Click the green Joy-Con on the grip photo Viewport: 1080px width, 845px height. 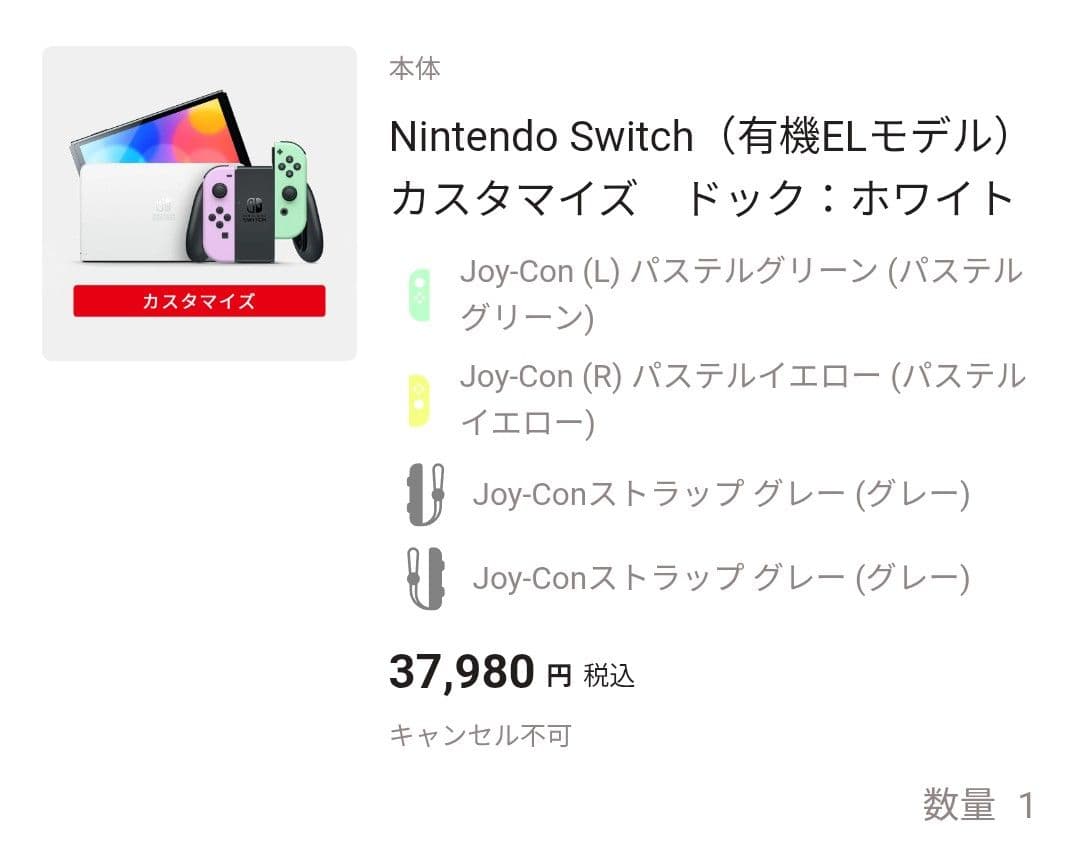(x=288, y=178)
